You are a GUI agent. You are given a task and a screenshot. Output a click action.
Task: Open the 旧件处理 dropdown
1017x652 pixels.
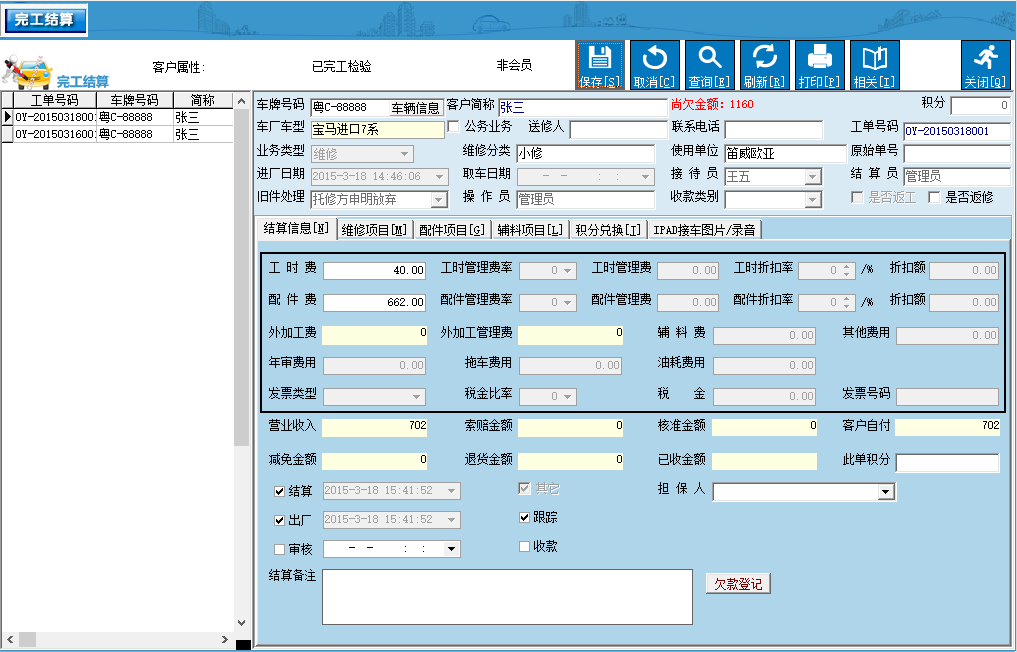[439, 200]
